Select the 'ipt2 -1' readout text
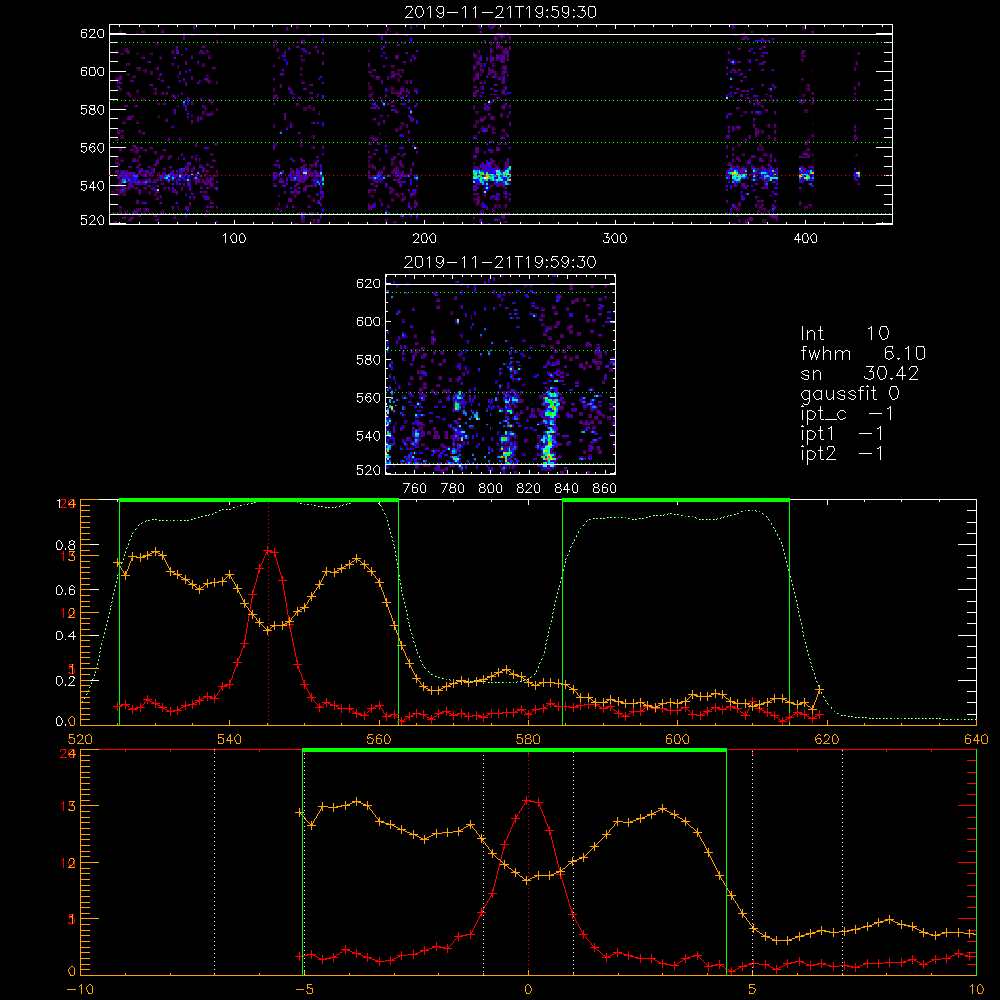 pos(842,453)
